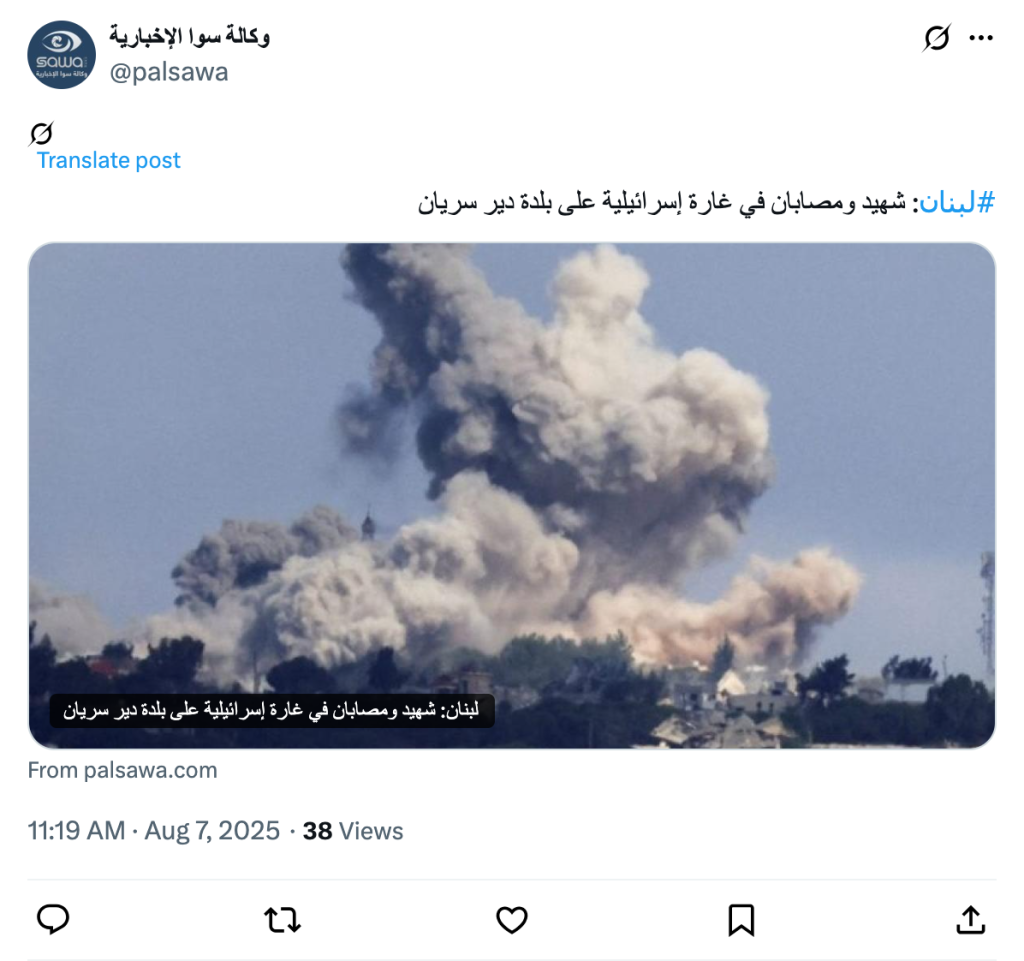Click the @palsawa handle
The height and width of the screenshot is (961, 1024).
point(168,72)
